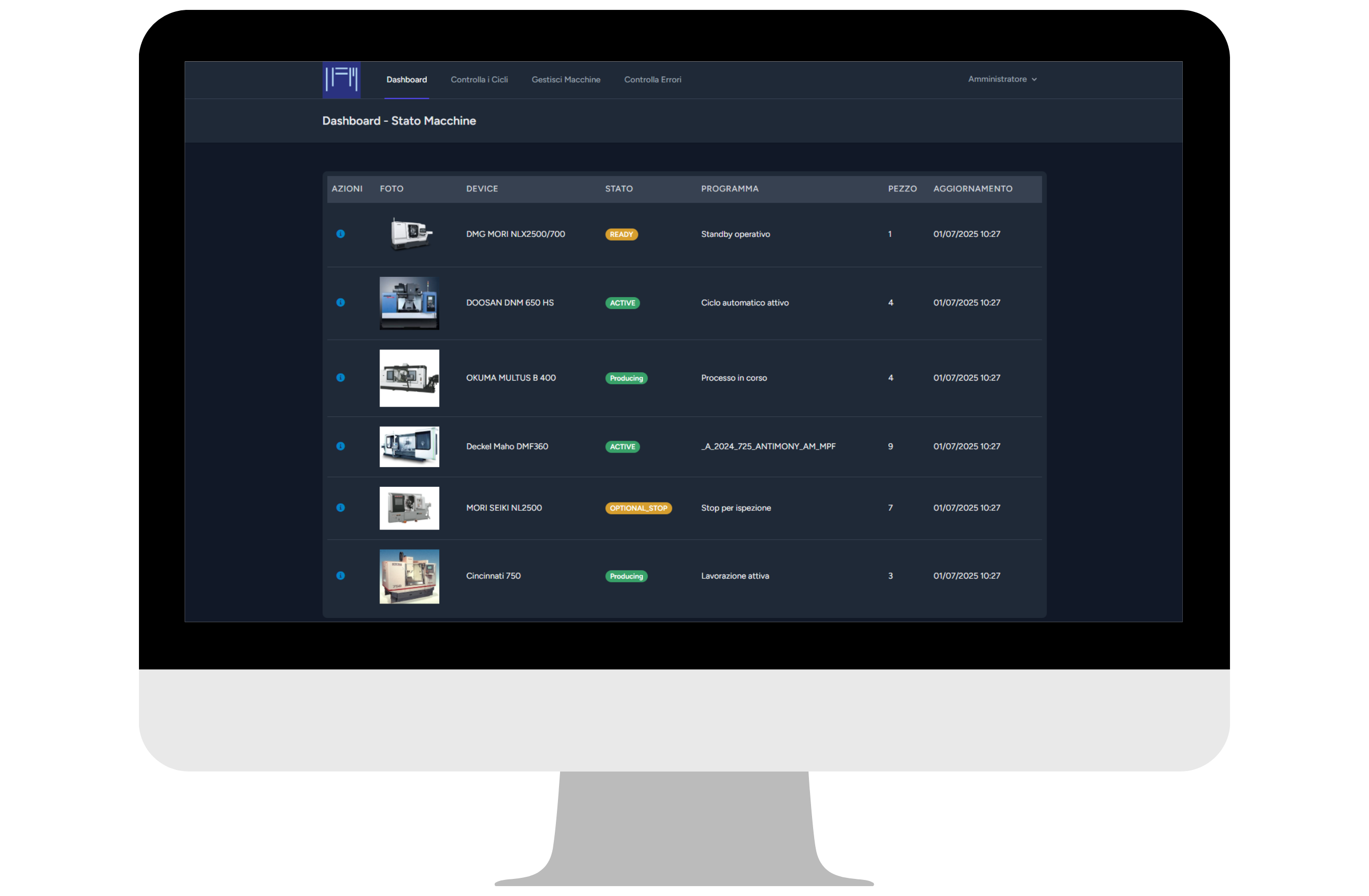Screen dimensions: 1369x896
Task: Select the OPTIONAL_STOP badge for MORI SEIKI NL2500
Action: point(638,508)
